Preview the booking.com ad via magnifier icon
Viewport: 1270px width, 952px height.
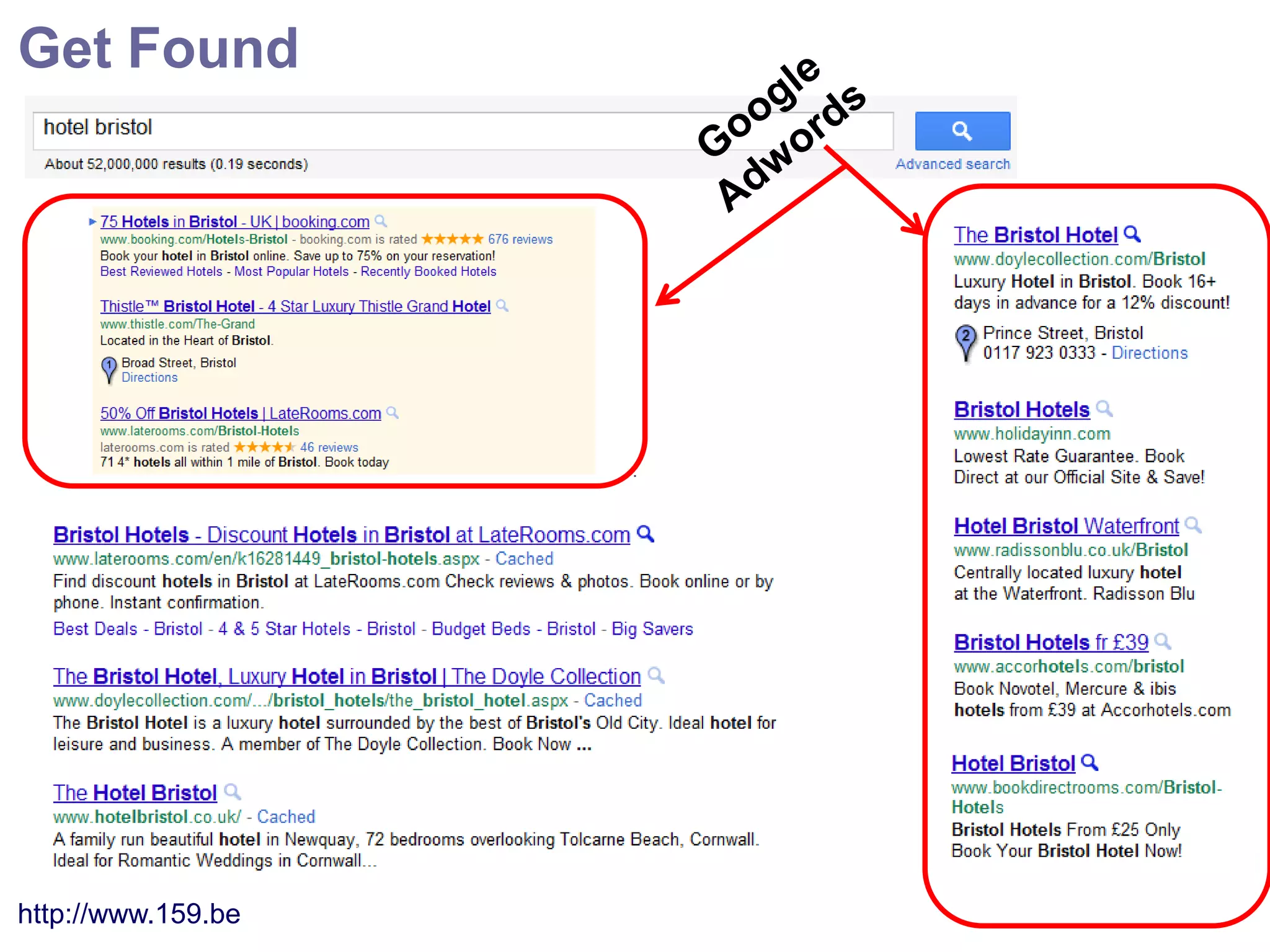coord(381,221)
